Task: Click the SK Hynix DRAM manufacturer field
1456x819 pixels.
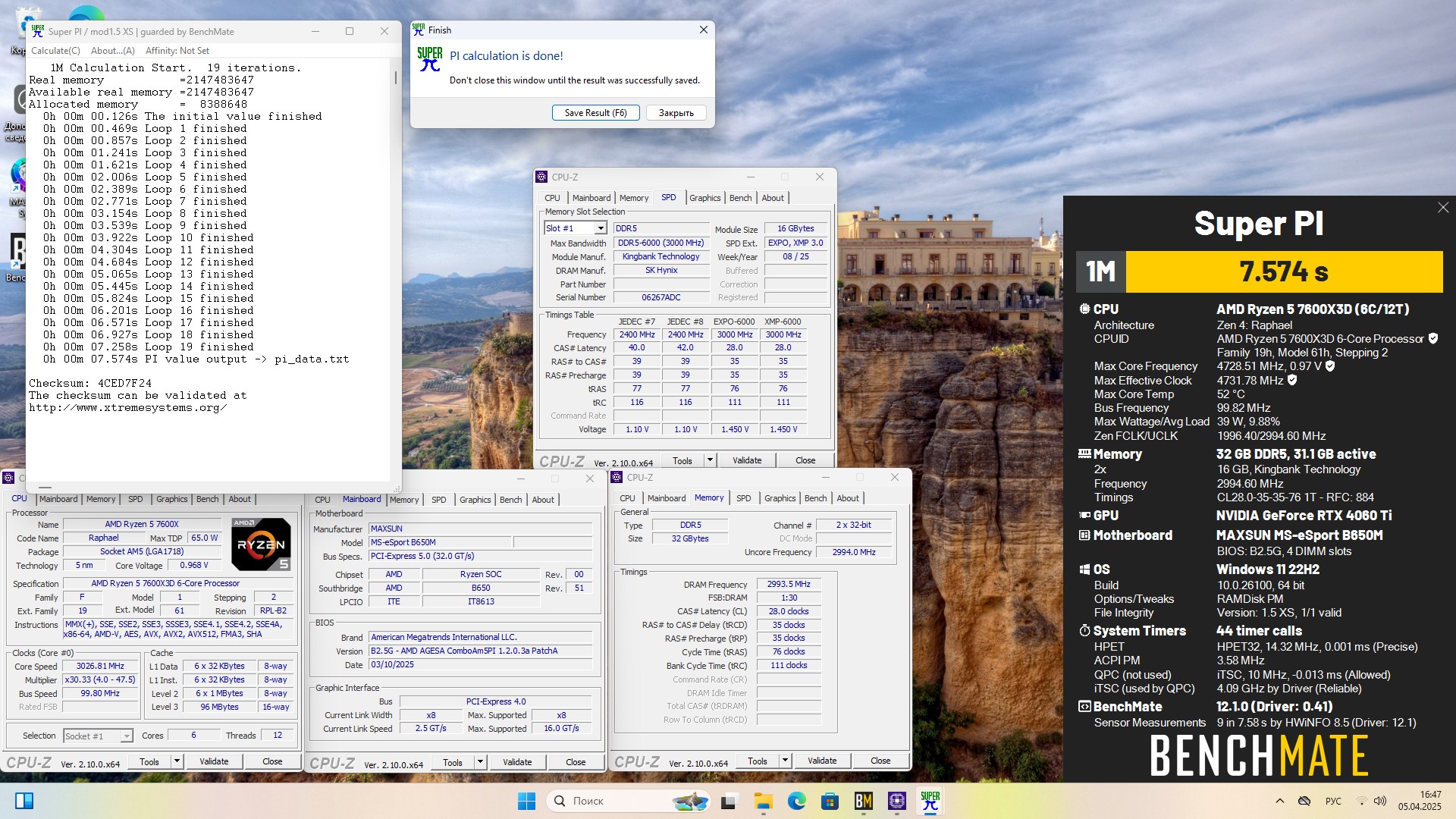Action: point(661,270)
